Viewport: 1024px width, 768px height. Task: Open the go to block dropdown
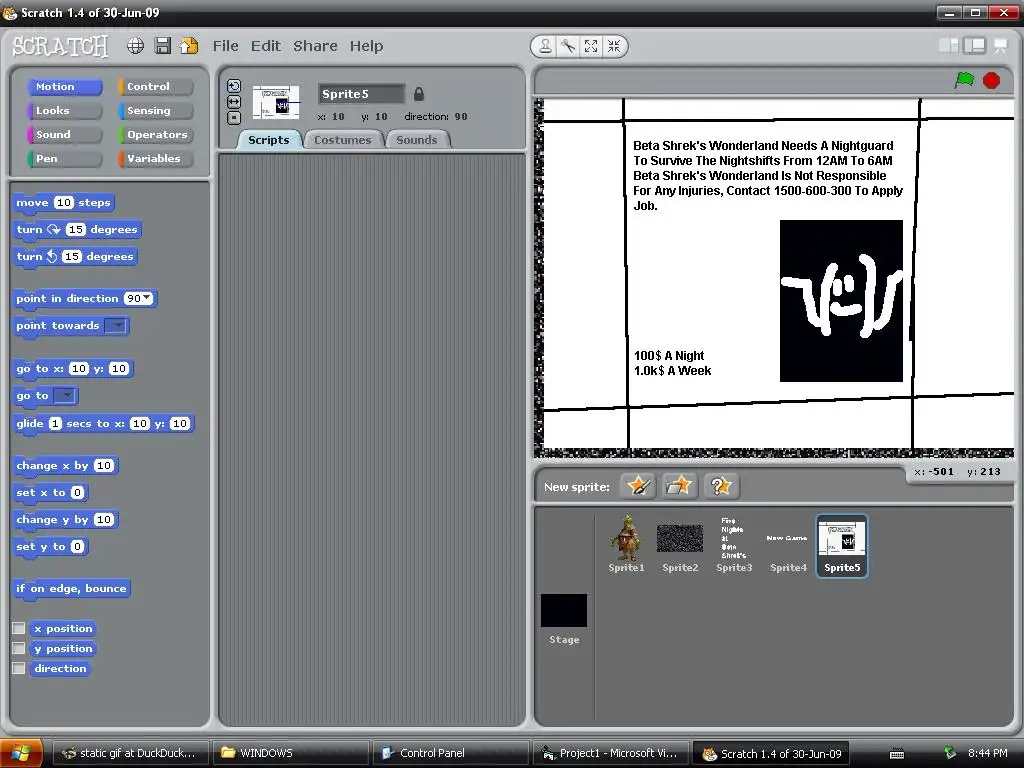coord(64,396)
